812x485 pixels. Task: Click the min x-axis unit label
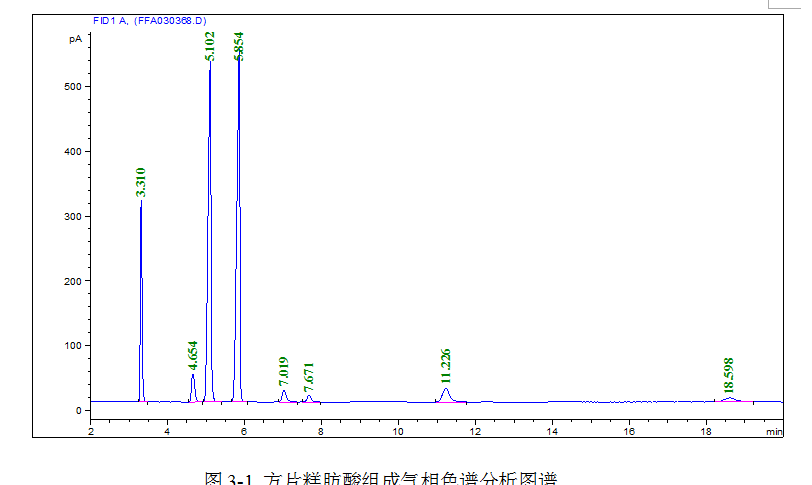click(774, 432)
